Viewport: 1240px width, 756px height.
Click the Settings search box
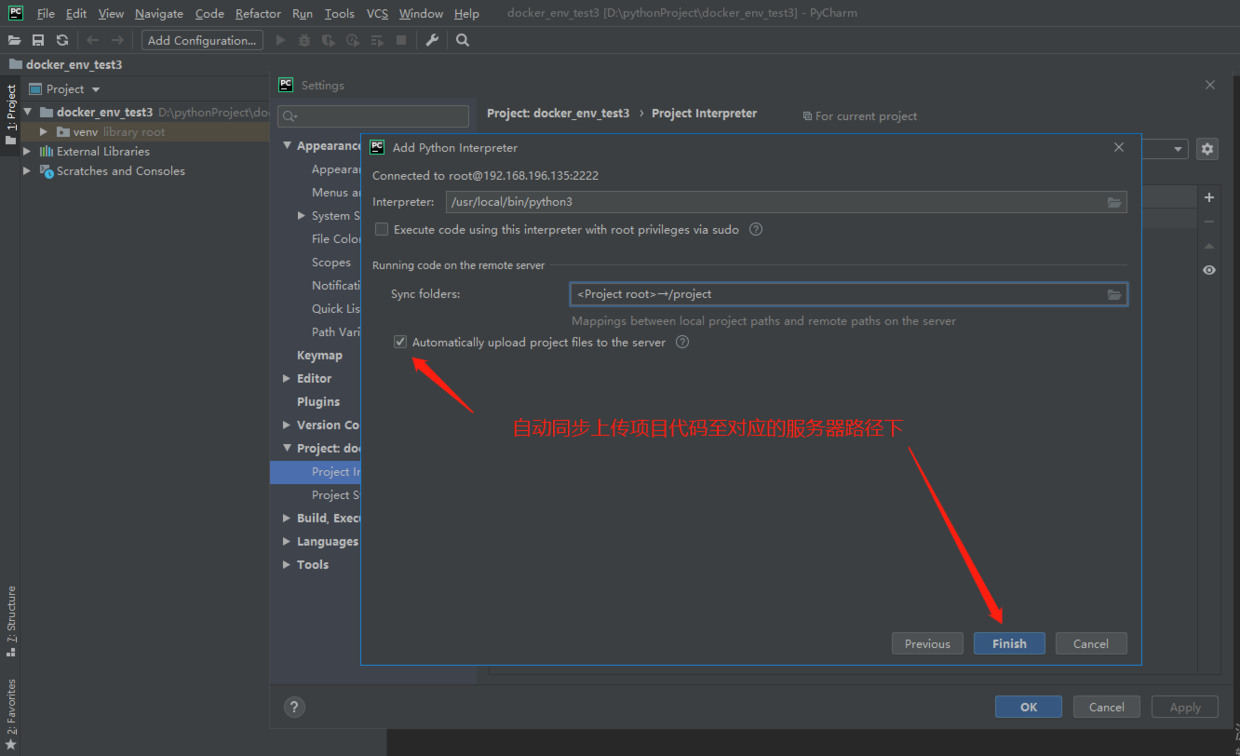click(374, 116)
